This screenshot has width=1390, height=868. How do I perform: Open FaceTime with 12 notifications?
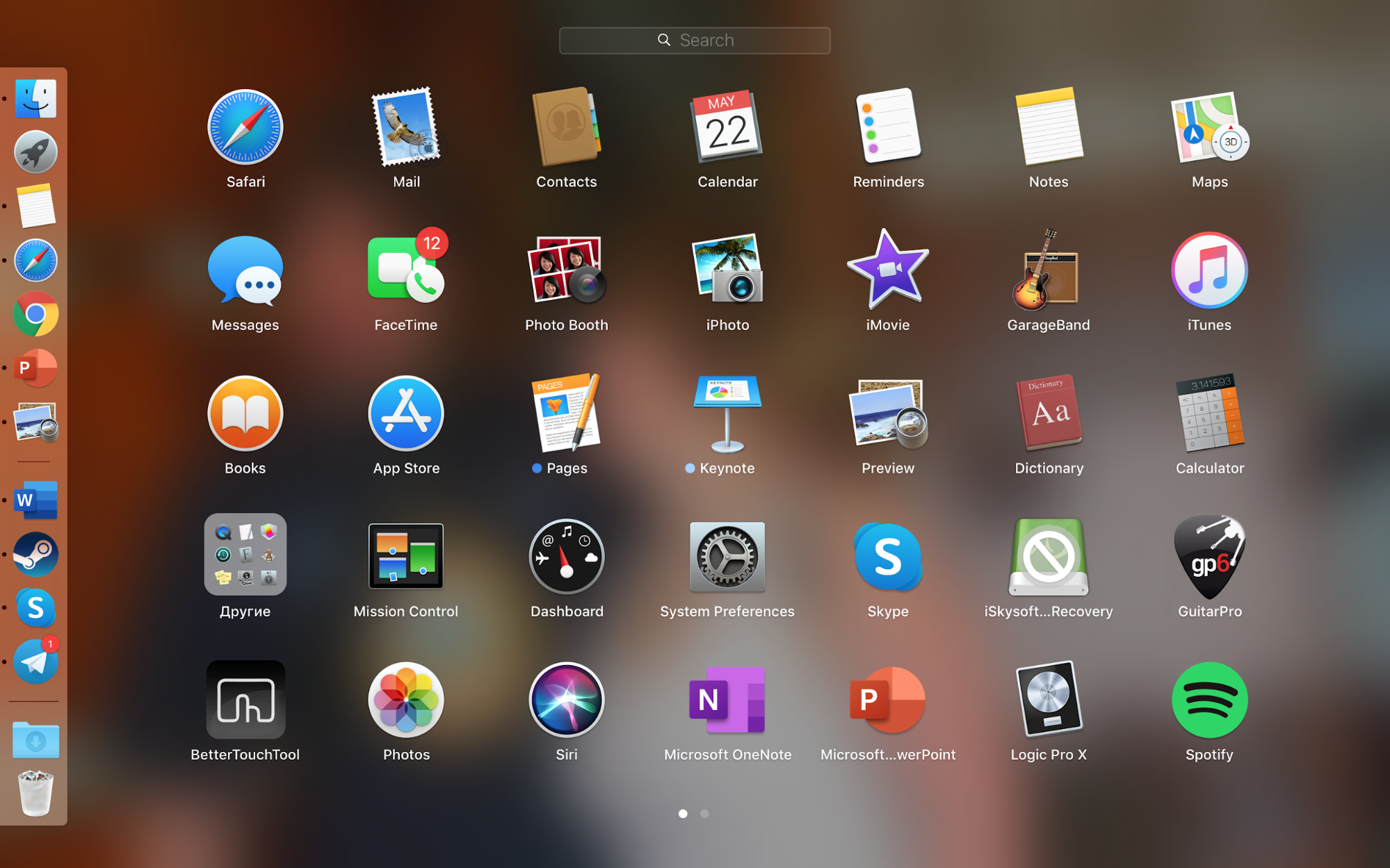(x=406, y=268)
